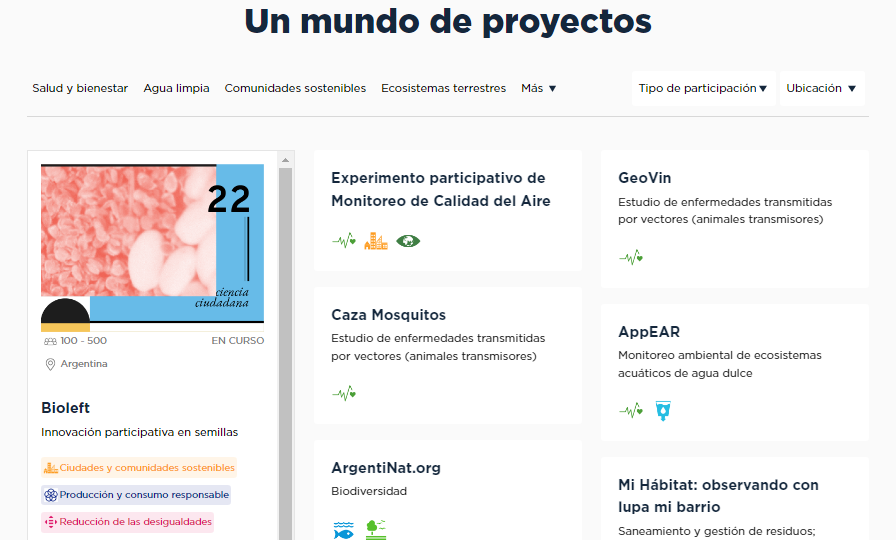Expand the Más category menu
This screenshot has width=896, height=540.
[x=538, y=88]
